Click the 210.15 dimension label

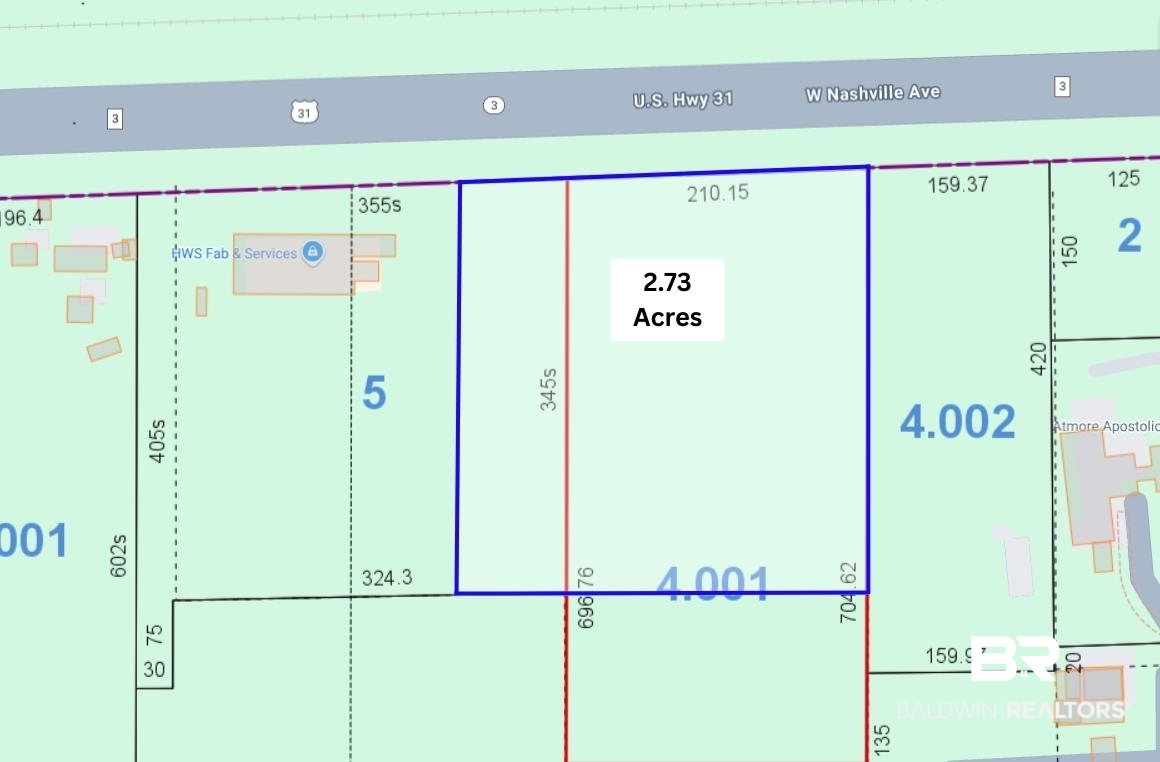pos(718,194)
